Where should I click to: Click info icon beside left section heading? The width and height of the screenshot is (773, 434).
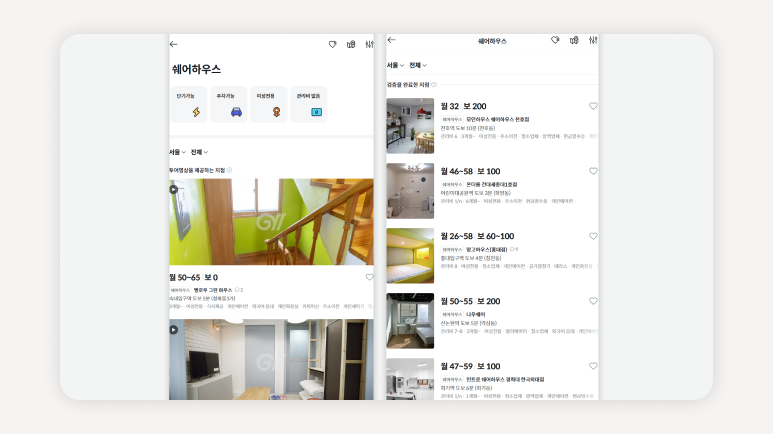(229, 170)
